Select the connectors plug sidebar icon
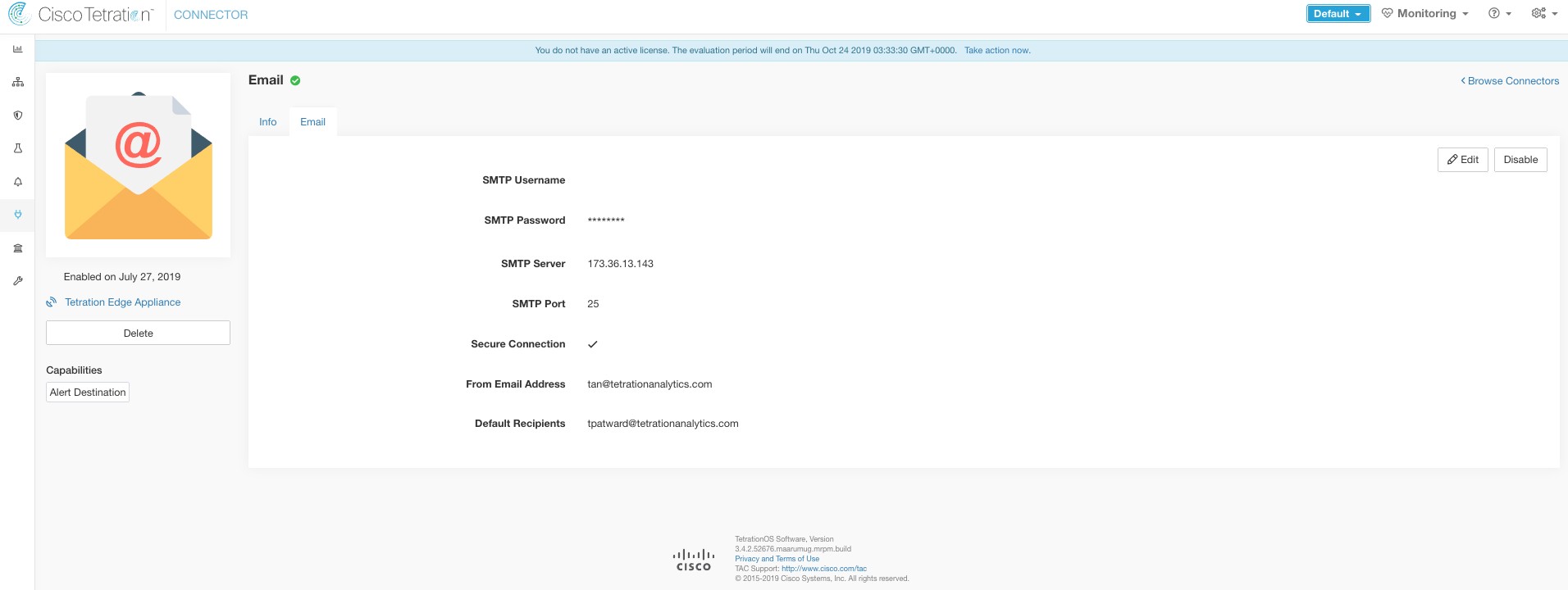This screenshot has width=1568, height=590. [x=17, y=215]
